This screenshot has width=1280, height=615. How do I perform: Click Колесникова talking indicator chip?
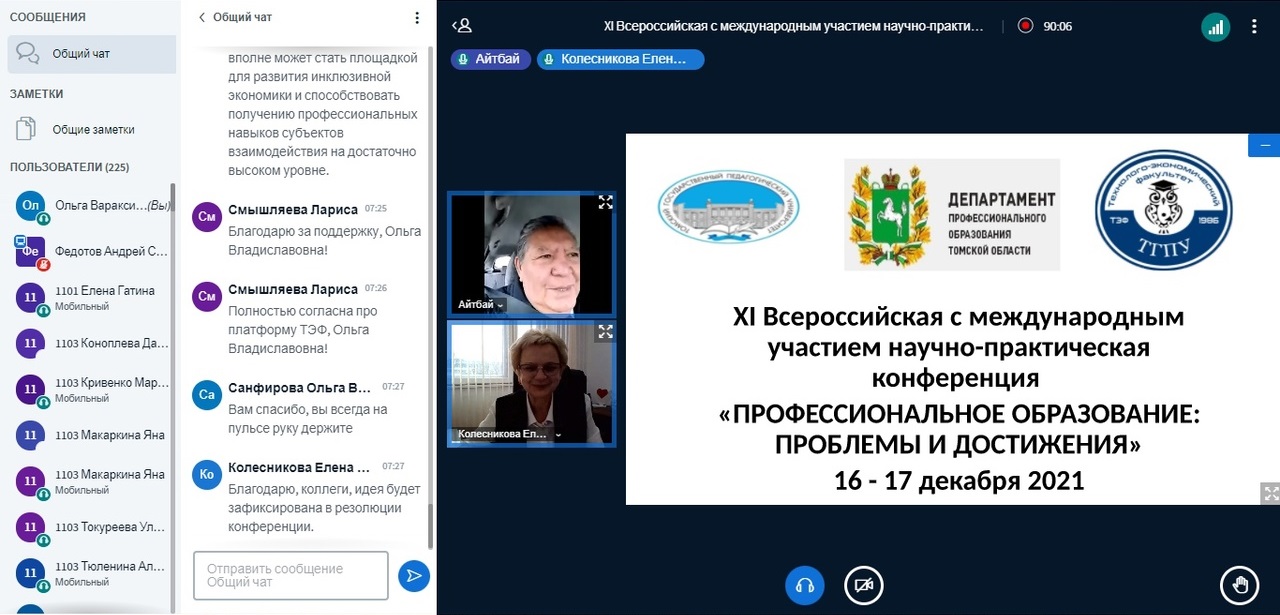[620, 59]
